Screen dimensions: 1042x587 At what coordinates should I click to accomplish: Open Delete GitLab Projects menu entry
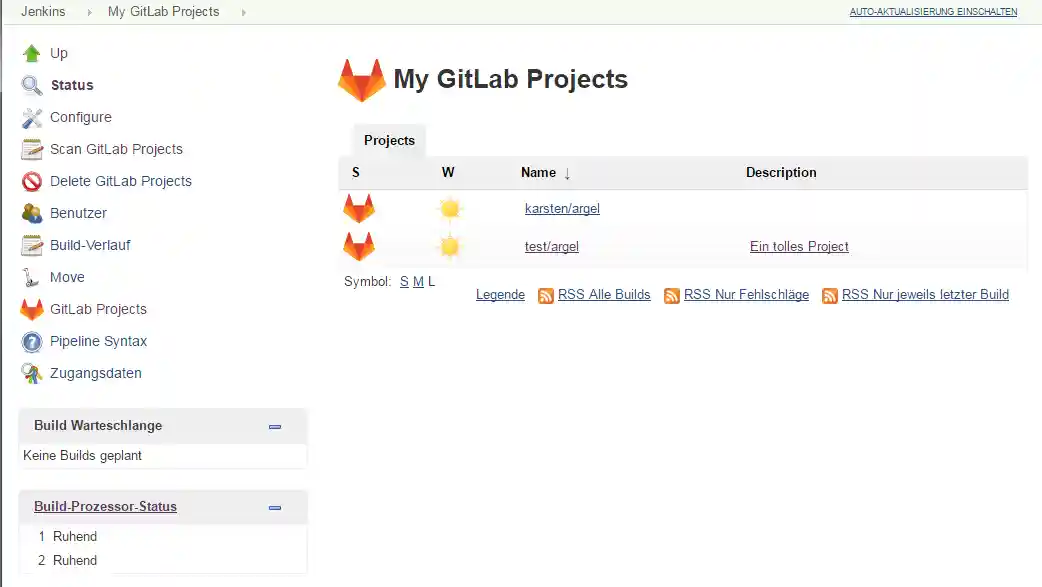pos(121,181)
